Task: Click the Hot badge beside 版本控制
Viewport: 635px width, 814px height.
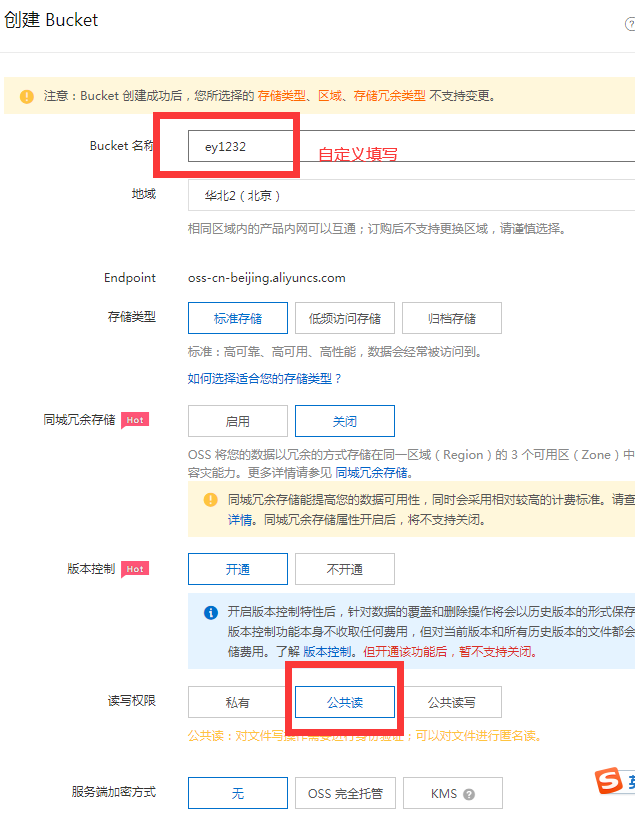Action: [135, 569]
